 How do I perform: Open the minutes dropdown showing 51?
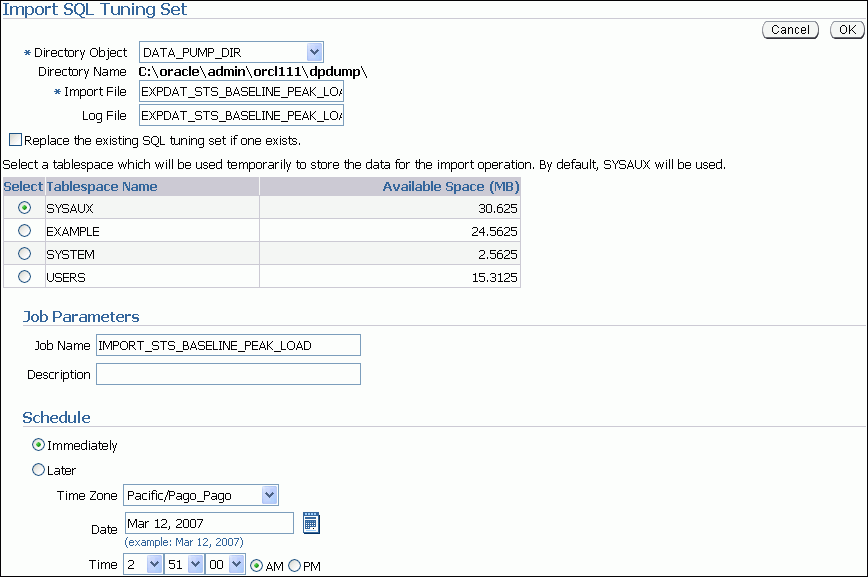click(184, 564)
